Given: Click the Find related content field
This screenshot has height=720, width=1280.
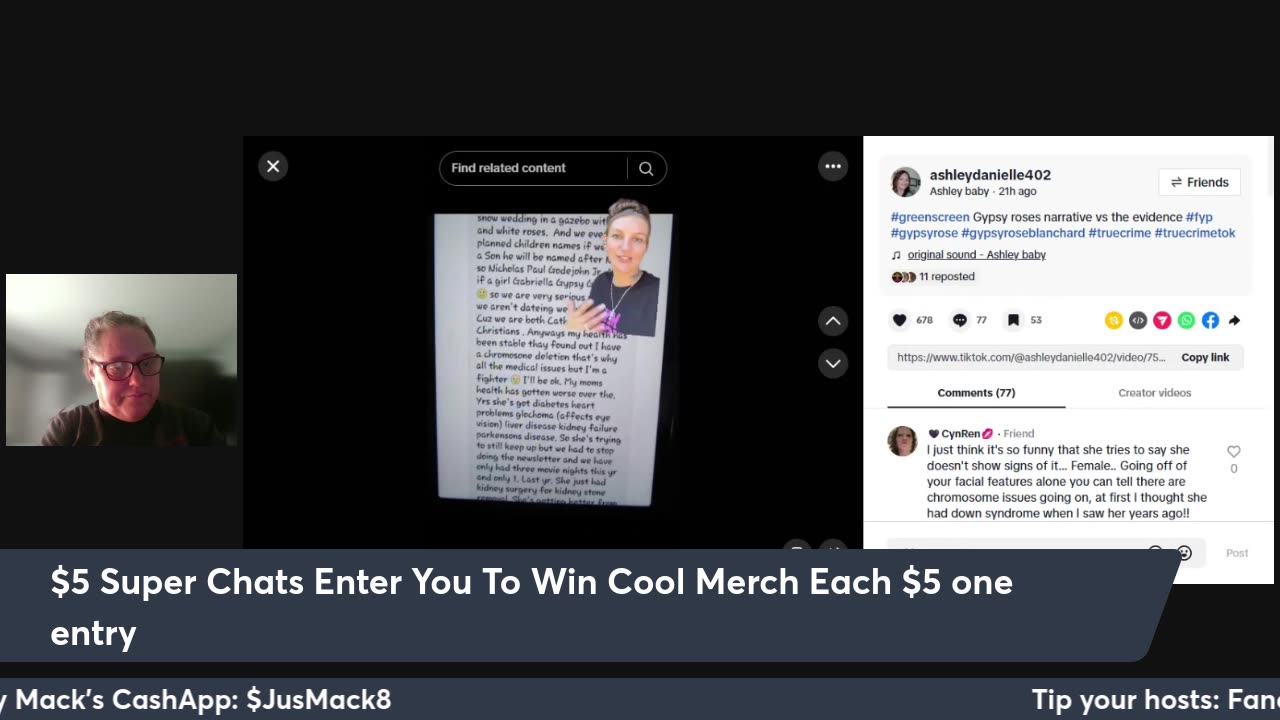Looking at the screenshot, I should pyautogui.click(x=534, y=168).
